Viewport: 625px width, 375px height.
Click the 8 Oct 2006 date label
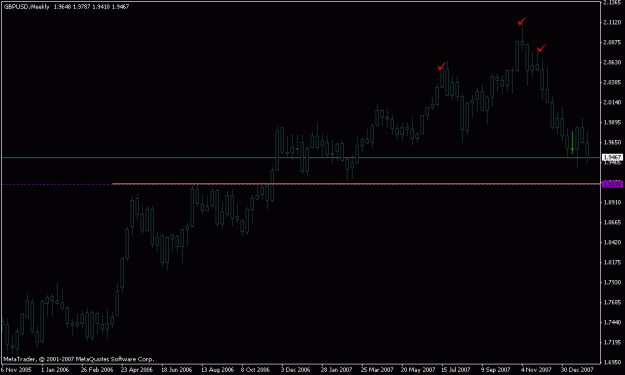click(x=256, y=370)
